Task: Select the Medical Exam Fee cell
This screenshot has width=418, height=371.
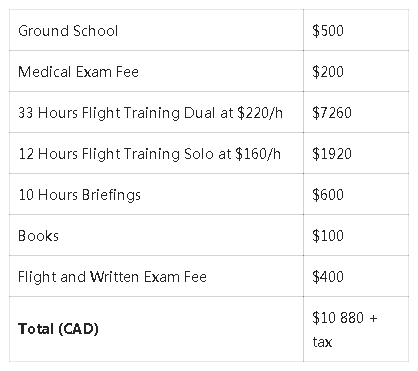Action: click(156, 71)
